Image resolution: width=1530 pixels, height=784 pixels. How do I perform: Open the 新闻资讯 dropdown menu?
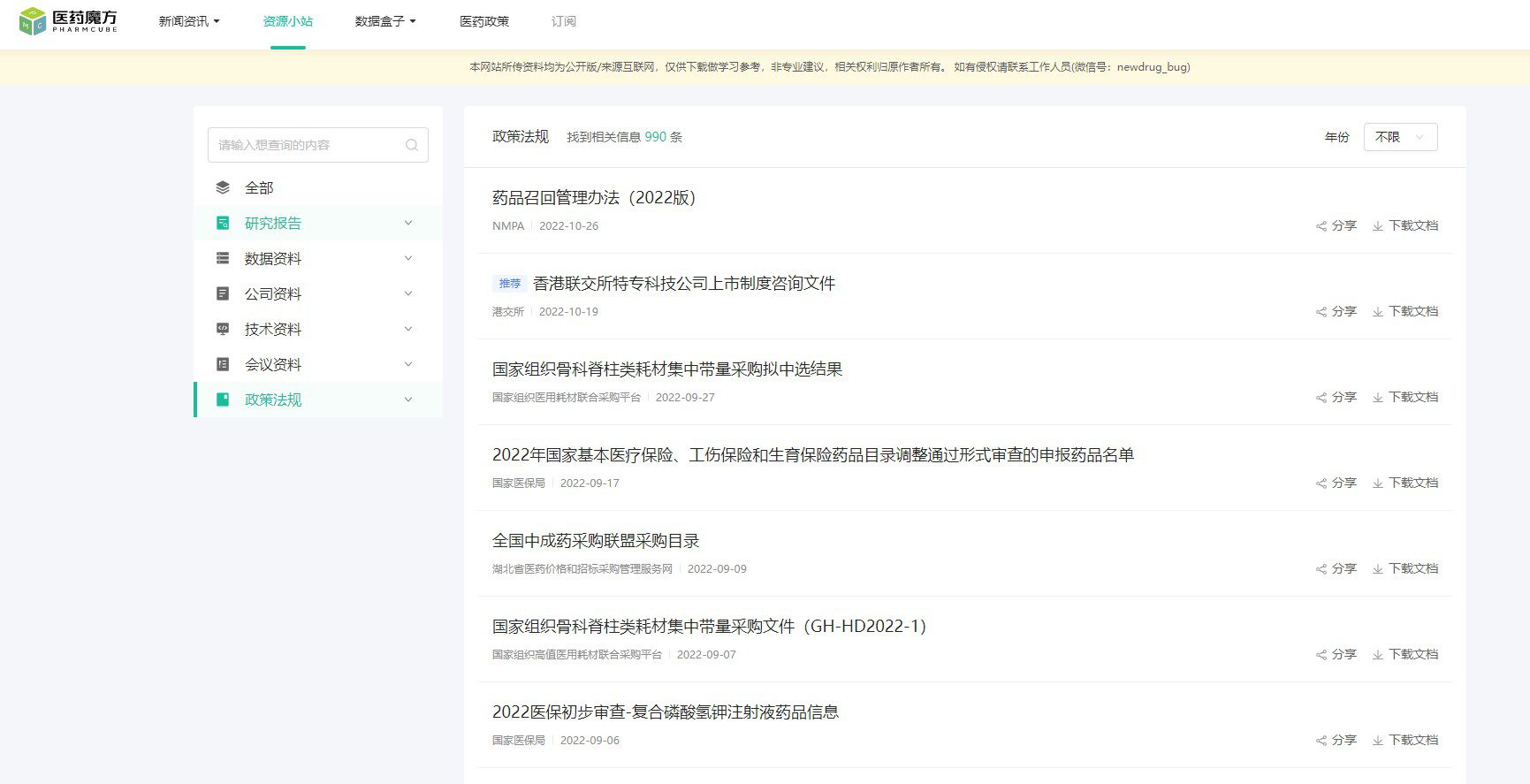tap(189, 21)
